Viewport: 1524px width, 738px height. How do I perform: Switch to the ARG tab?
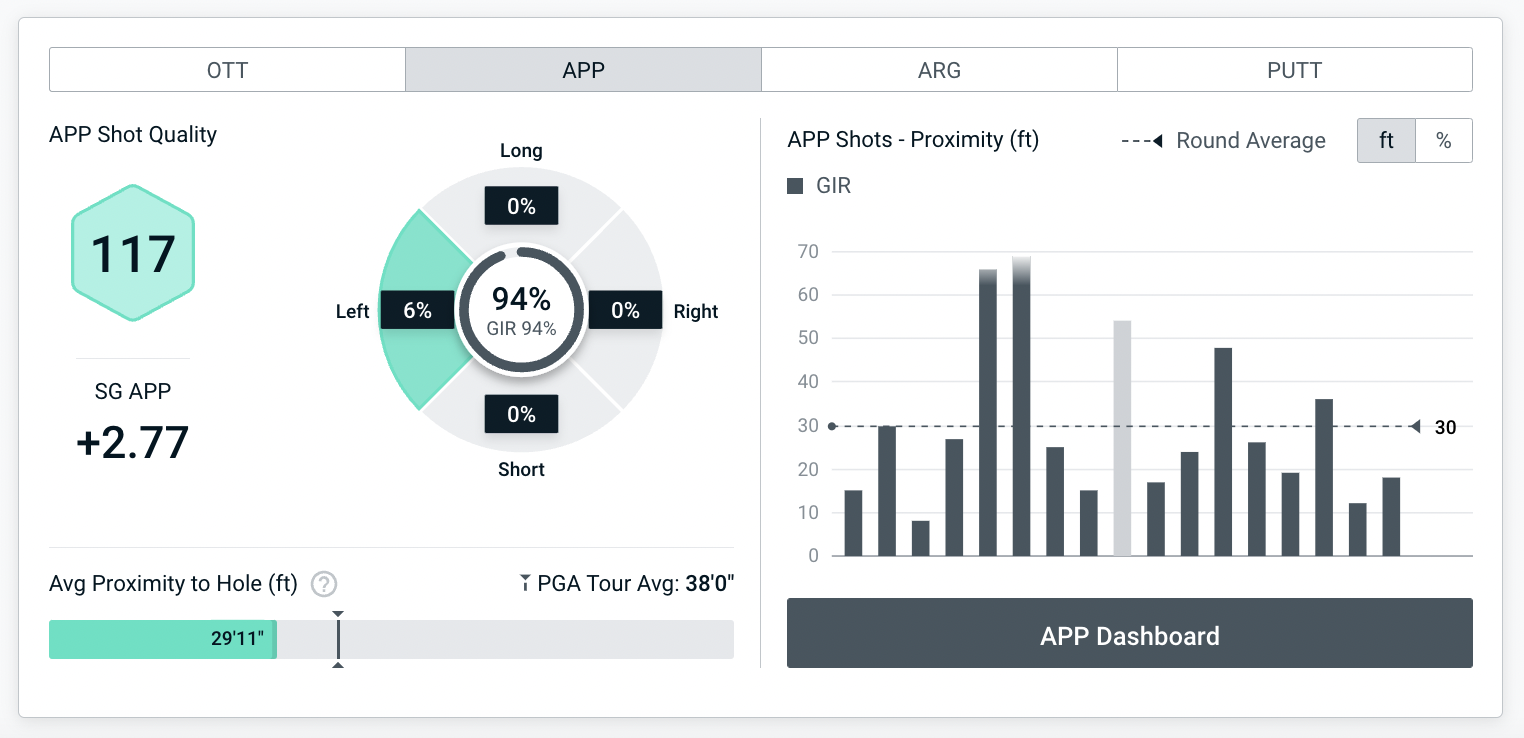pyautogui.click(x=939, y=70)
